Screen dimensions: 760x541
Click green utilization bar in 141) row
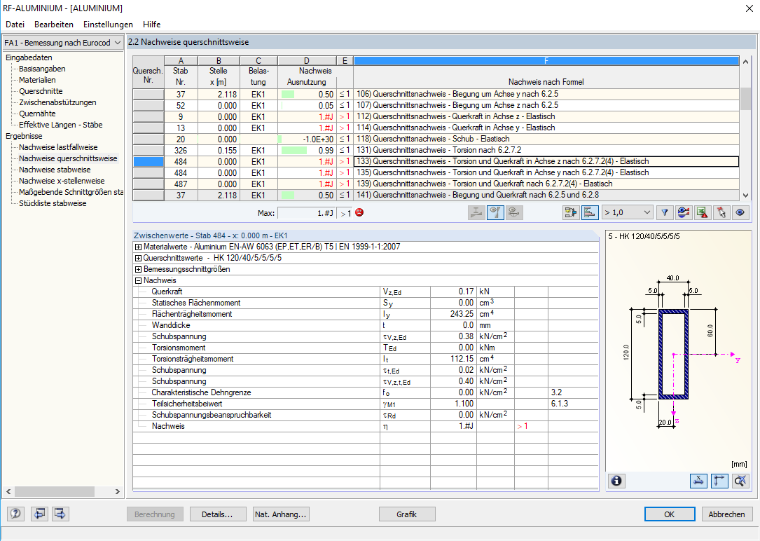288,195
